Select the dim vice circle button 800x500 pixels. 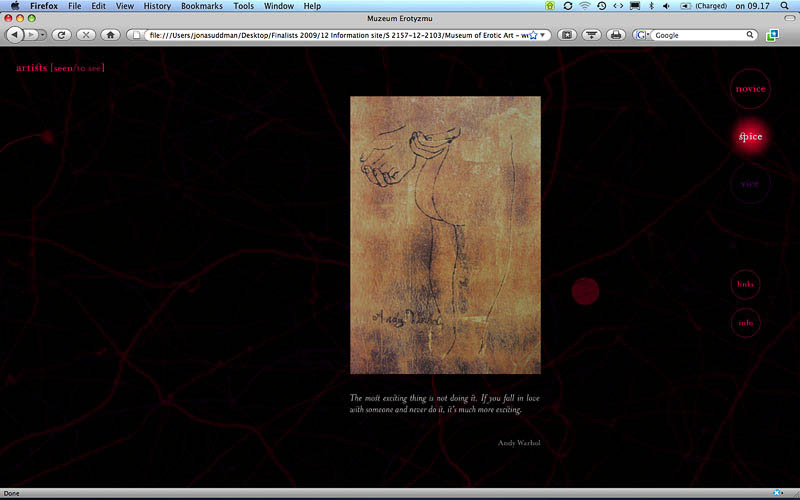point(749,184)
